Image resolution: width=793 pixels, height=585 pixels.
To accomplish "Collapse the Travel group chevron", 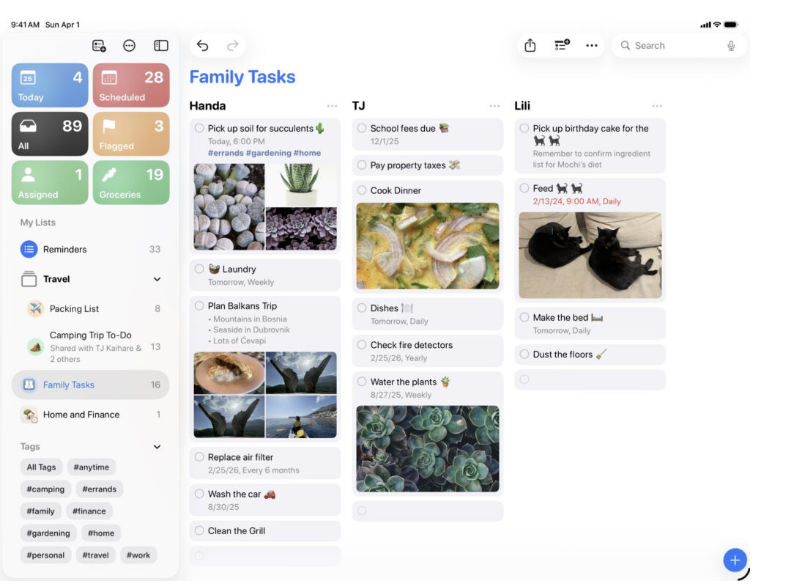I will coord(157,280).
